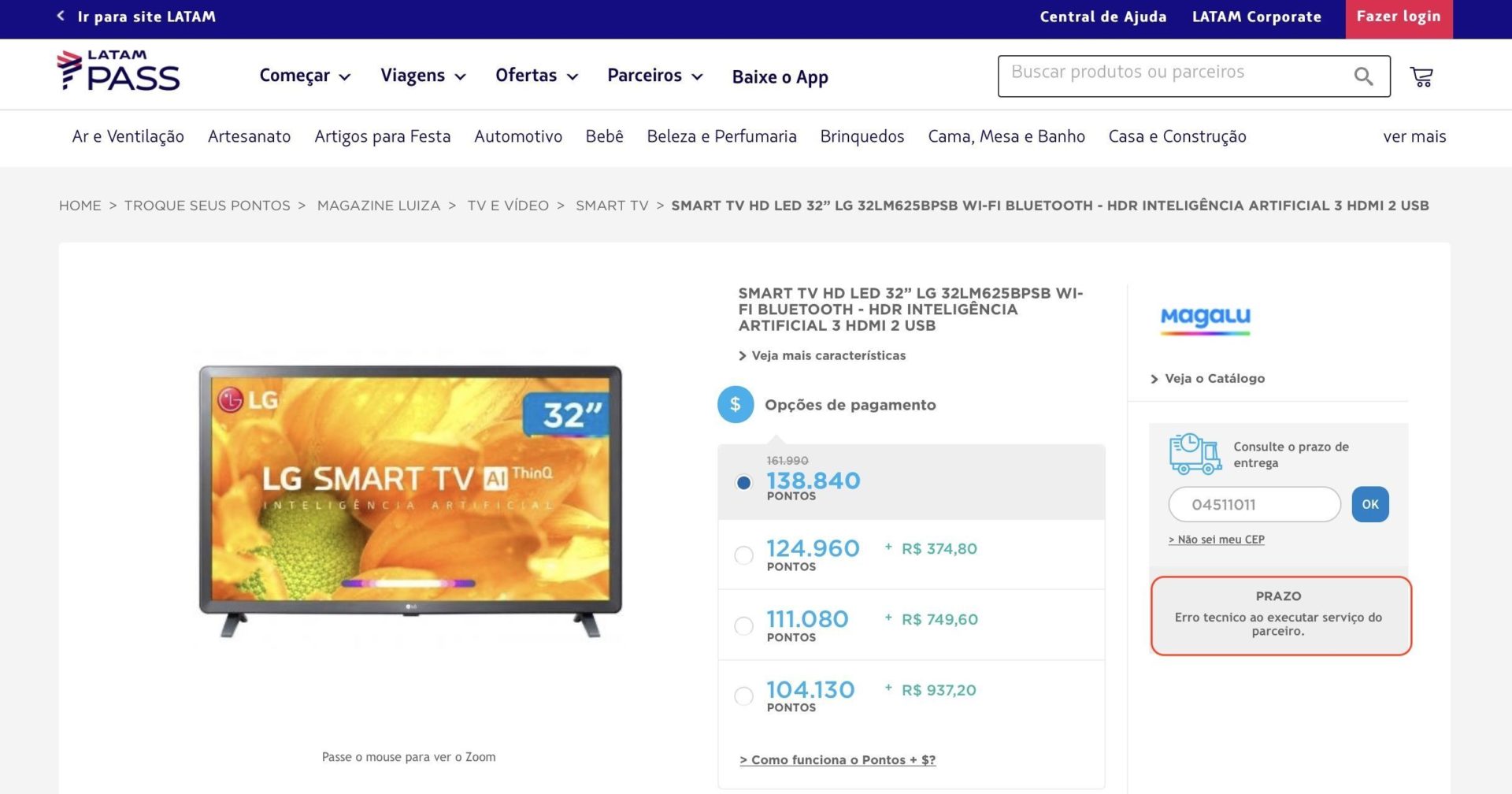Click the back arrow beside Ir para site LATAM
The width and height of the screenshot is (1512, 794).
[61, 16]
